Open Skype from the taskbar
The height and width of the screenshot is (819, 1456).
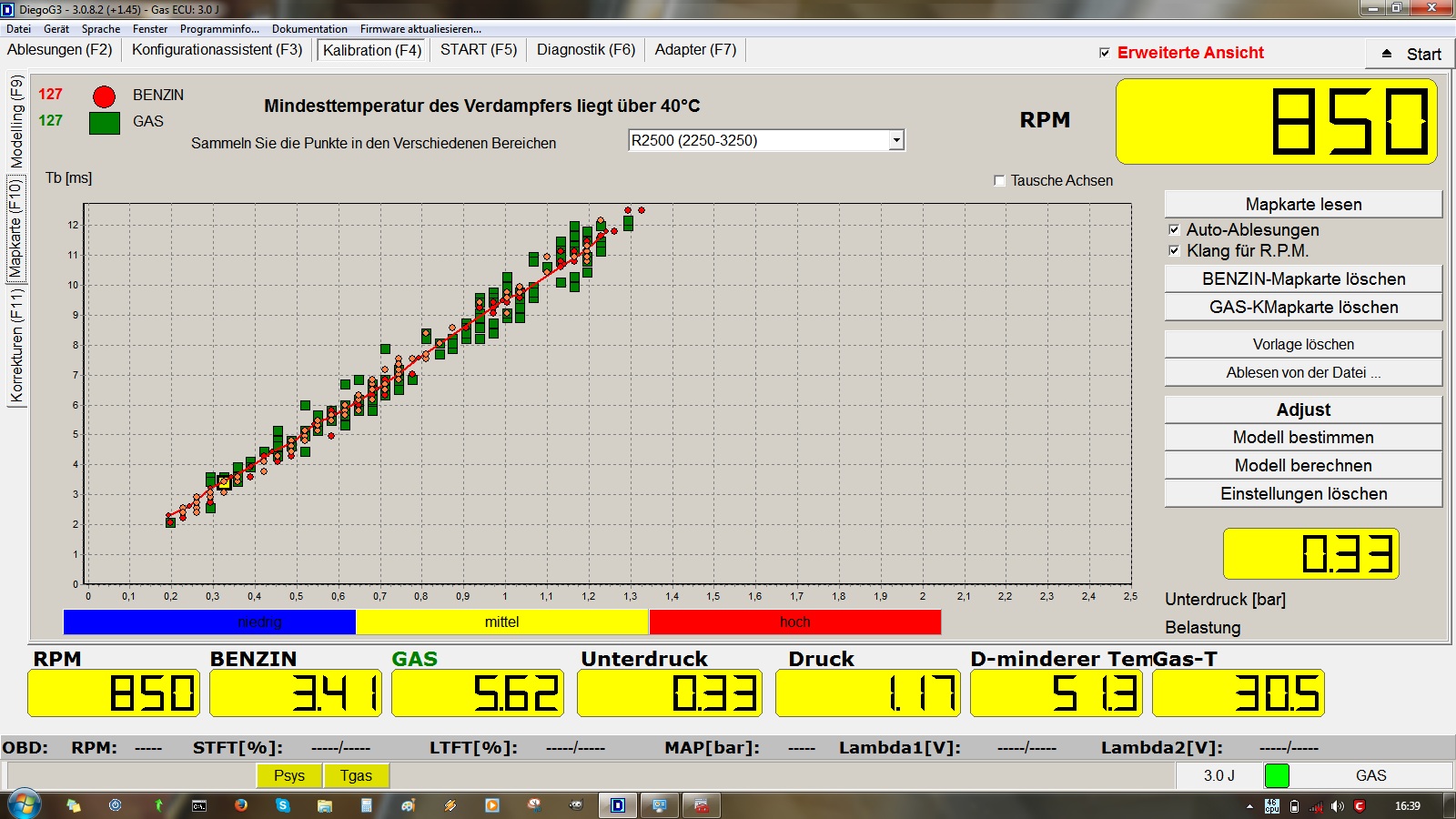click(x=283, y=805)
